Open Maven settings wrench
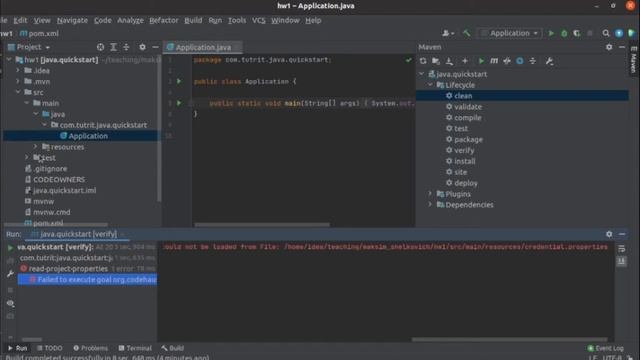Screen dimensions: 640x360 tap(549, 61)
